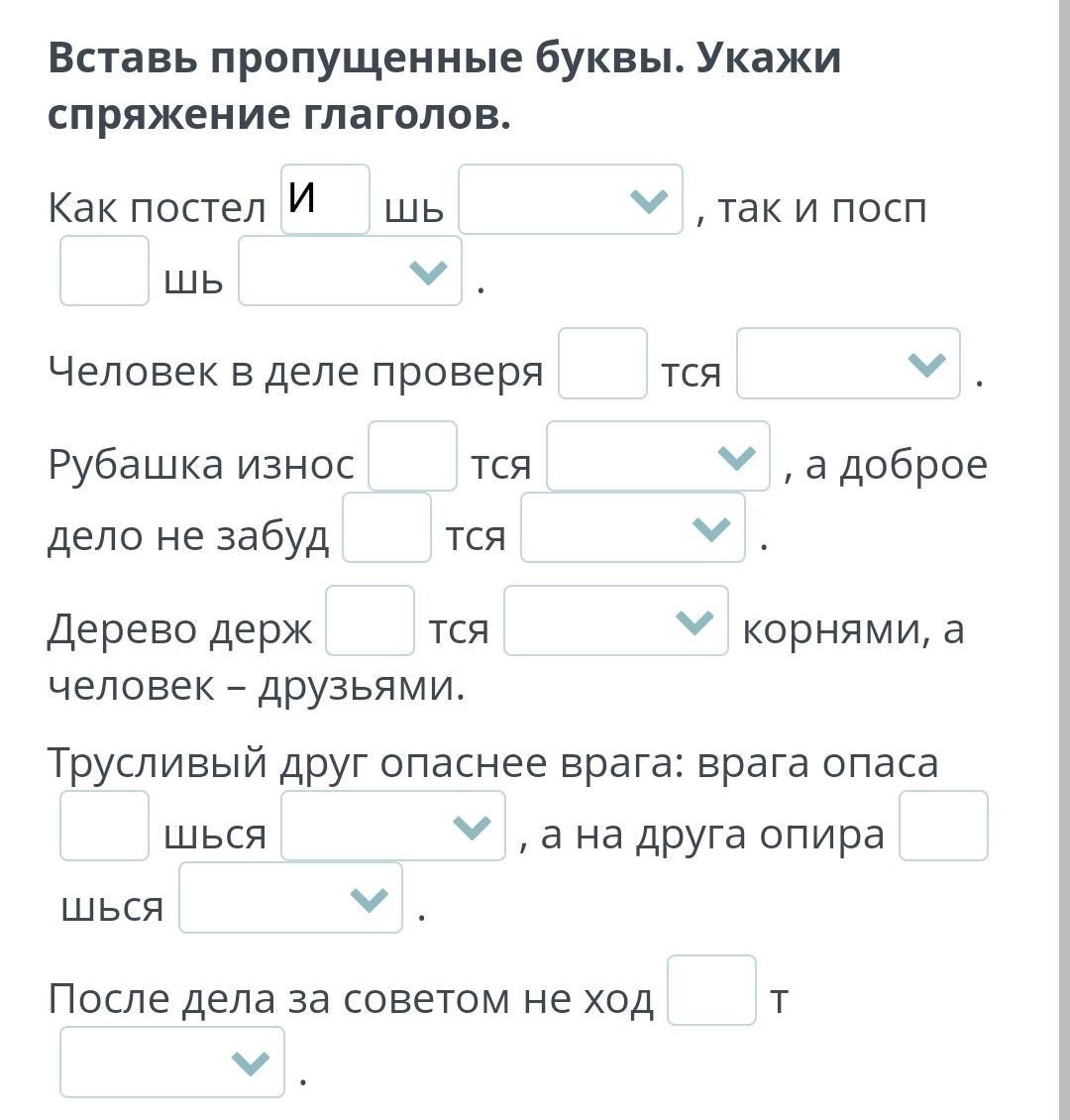1070x1120 pixels.
Task: Click the letter box after "Рубашка износ"
Action: pyautogui.click(x=412, y=456)
